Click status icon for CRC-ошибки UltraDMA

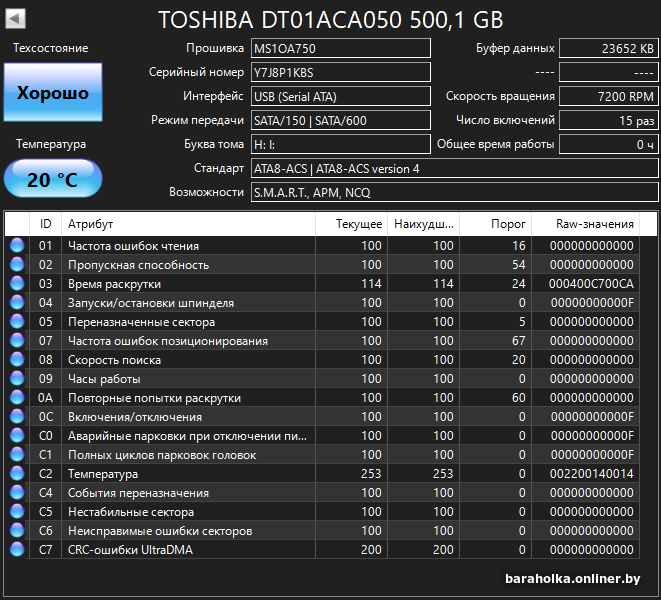click(17, 550)
